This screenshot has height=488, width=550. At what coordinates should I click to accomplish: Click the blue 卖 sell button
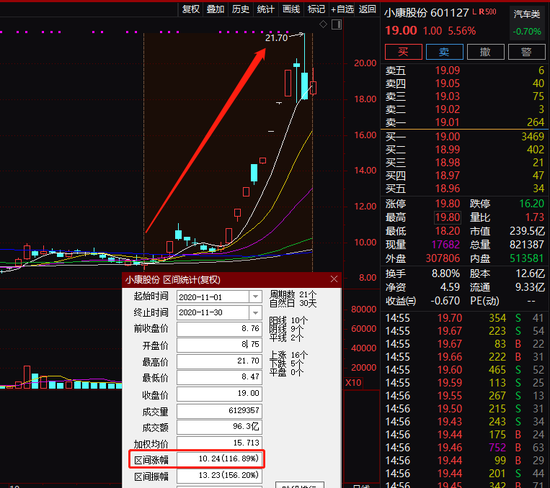coord(444,52)
